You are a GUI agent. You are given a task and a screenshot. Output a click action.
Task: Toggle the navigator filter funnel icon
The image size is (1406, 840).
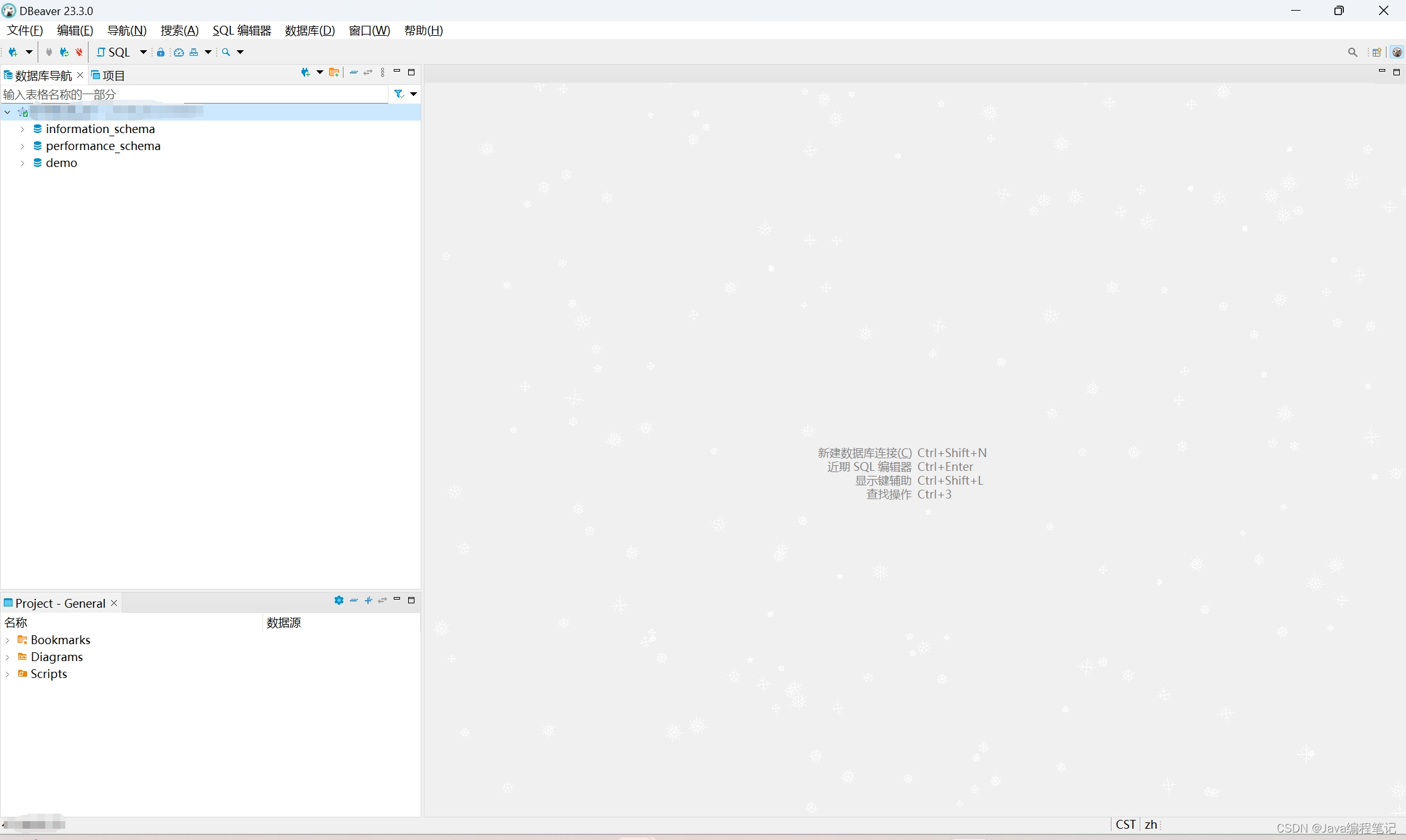[399, 94]
